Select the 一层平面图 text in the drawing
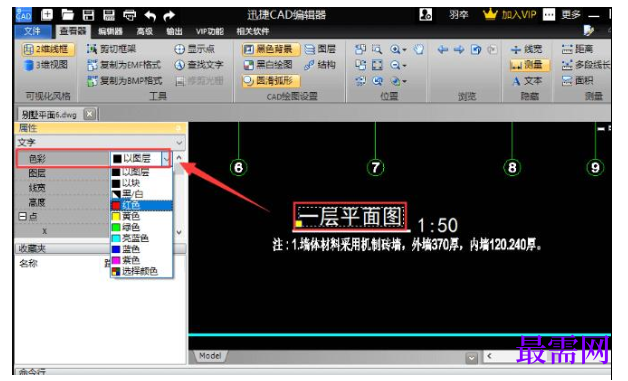This screenshot has height=381, width=628. point(350,217)
